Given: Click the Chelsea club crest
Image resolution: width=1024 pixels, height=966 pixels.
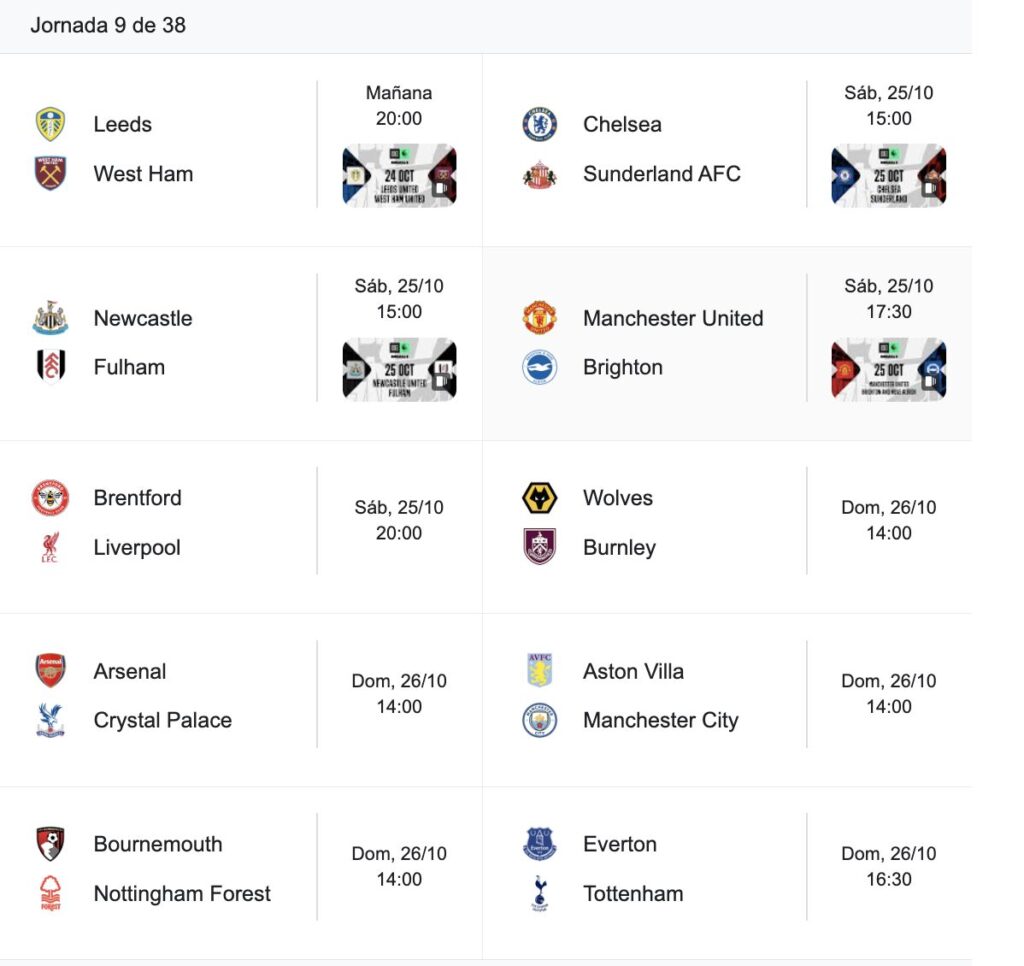Looking at the screenshot, I should point(540,124).
